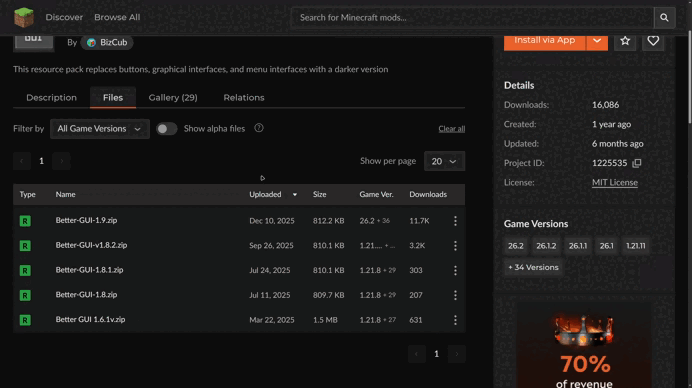This screenshot has width=692, height=388.
Task: Open options menu for Better-GUI-v1.8.2.zip
Action: click(x=455, y=245)
